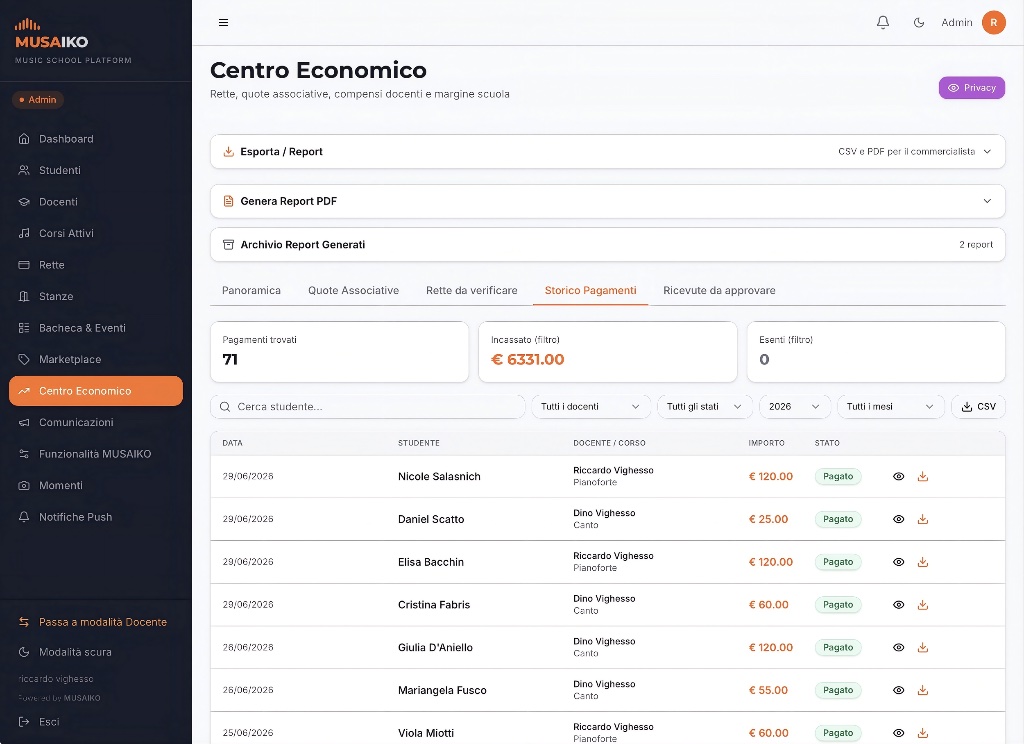This screenshot has width=1024, height=744.
Task: Switch to Docente mode
Action: point(96,622)
